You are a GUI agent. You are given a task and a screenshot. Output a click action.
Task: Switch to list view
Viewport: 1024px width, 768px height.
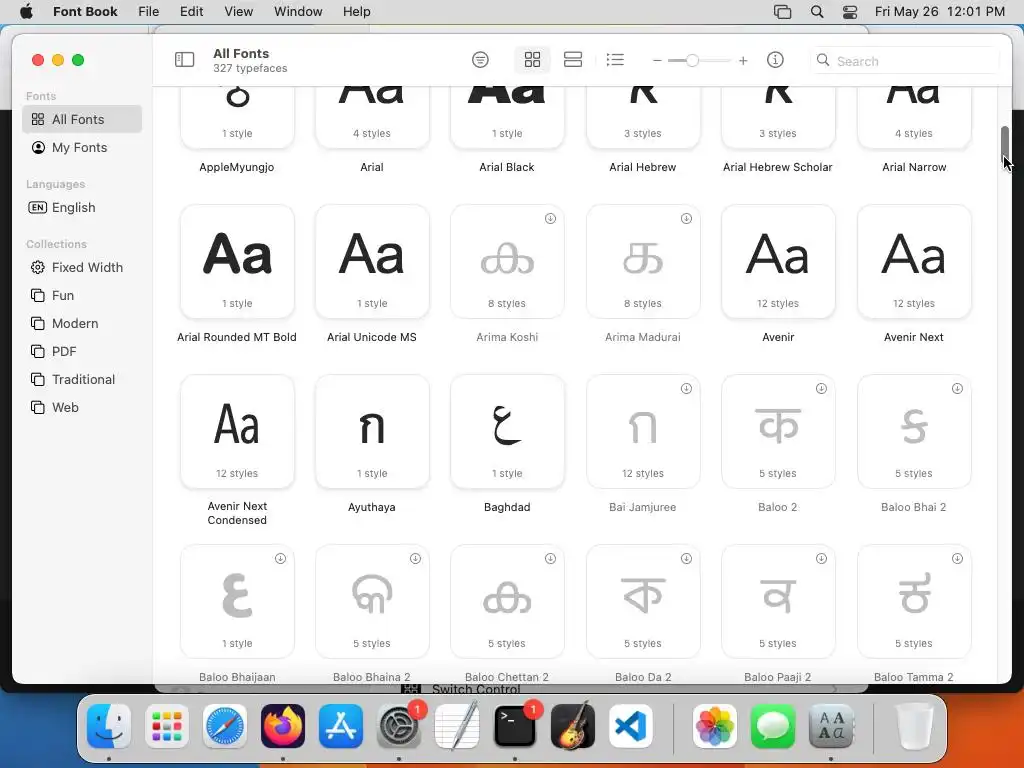coord(615,60)
